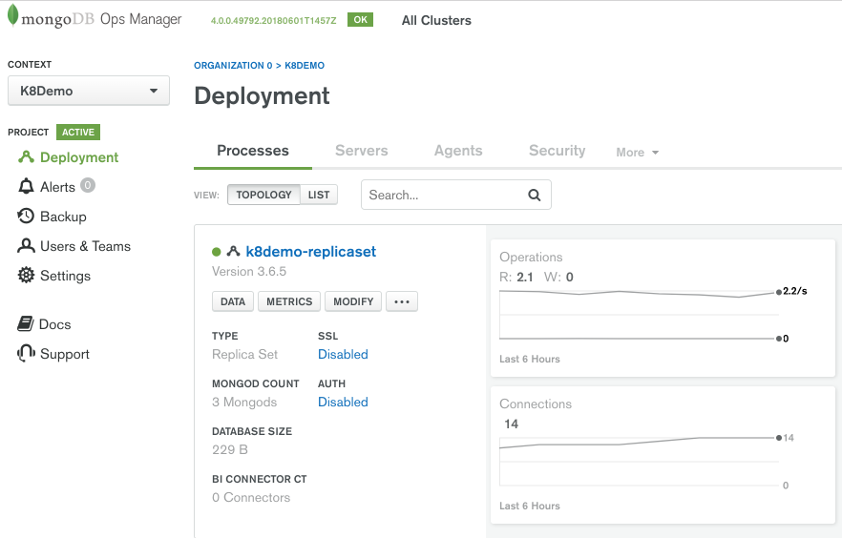Click the ORGANIZATION 0 breadcrumb
The width and height of the screenshot is (842, 538).
point(233,66)
